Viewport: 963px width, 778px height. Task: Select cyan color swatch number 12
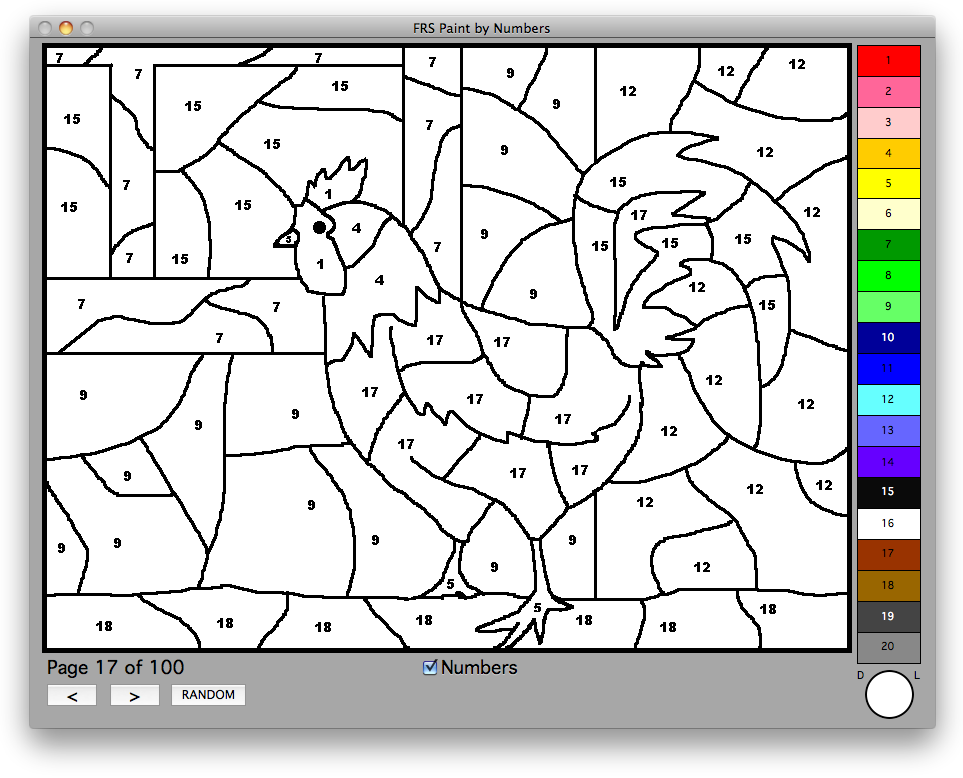[x=888, y=400]
